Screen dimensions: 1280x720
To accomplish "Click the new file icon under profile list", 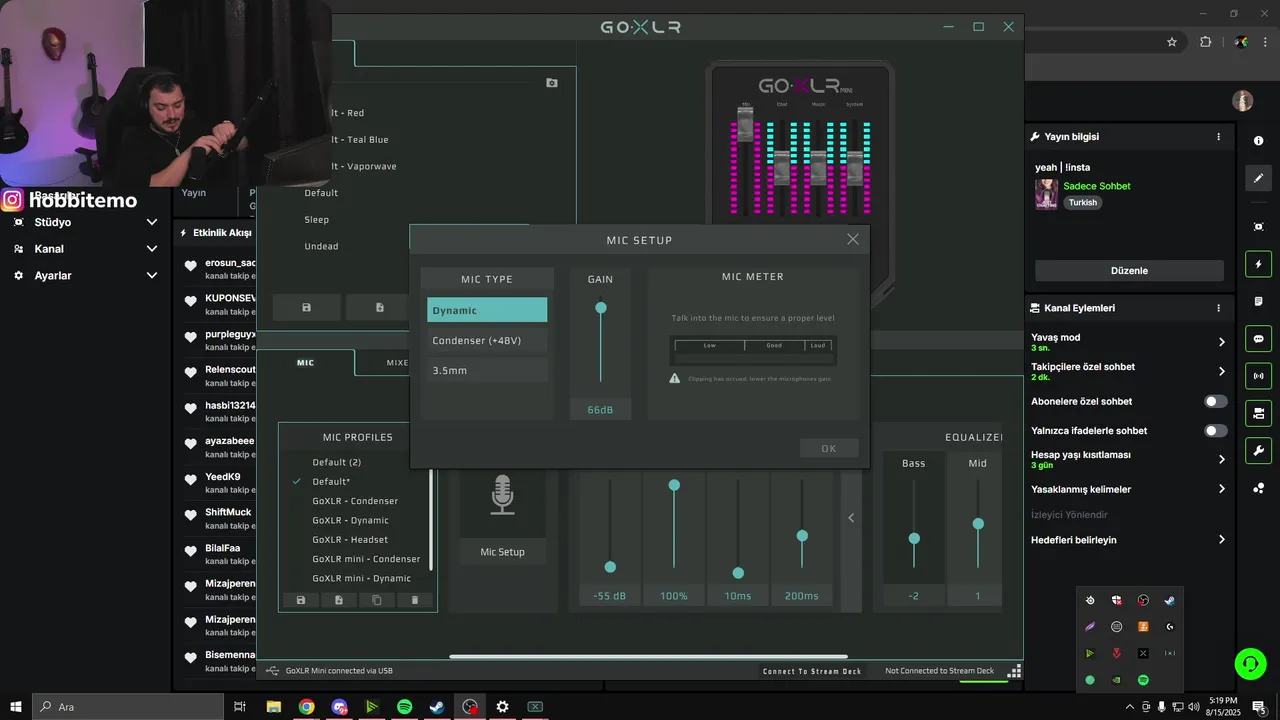I will [x=380, y=307].
